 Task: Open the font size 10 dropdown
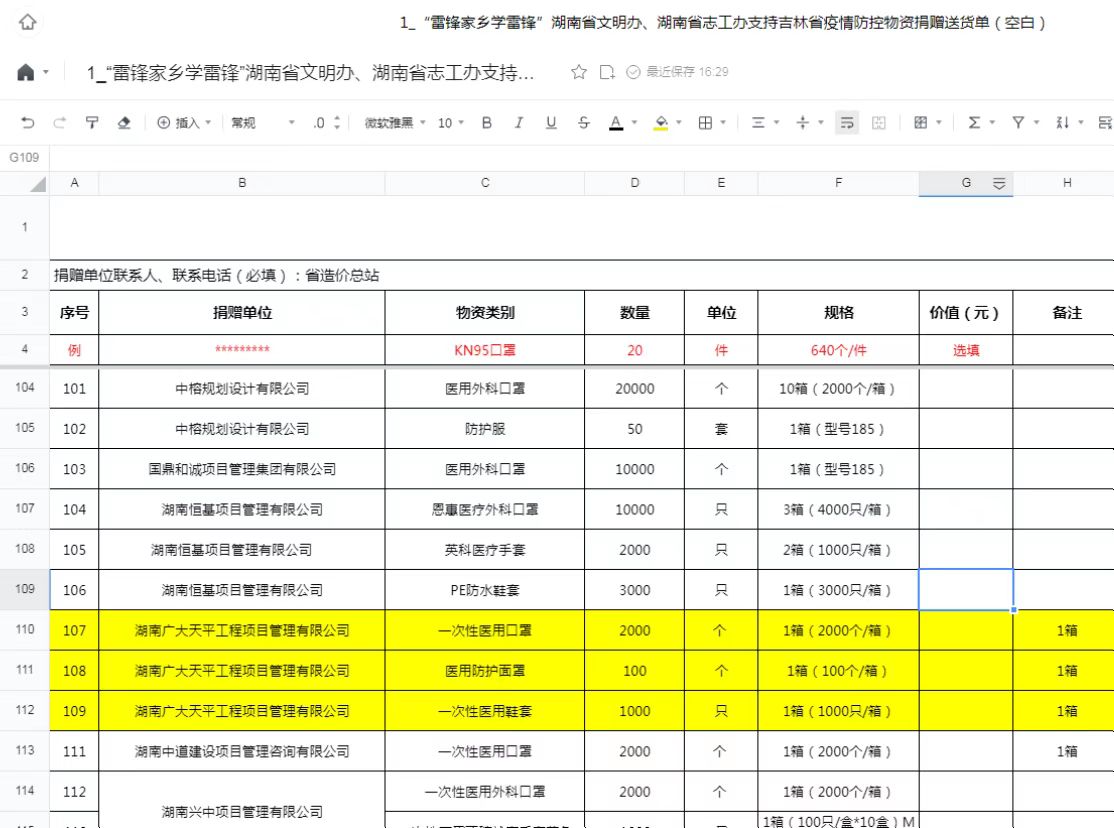click(450, 122)
